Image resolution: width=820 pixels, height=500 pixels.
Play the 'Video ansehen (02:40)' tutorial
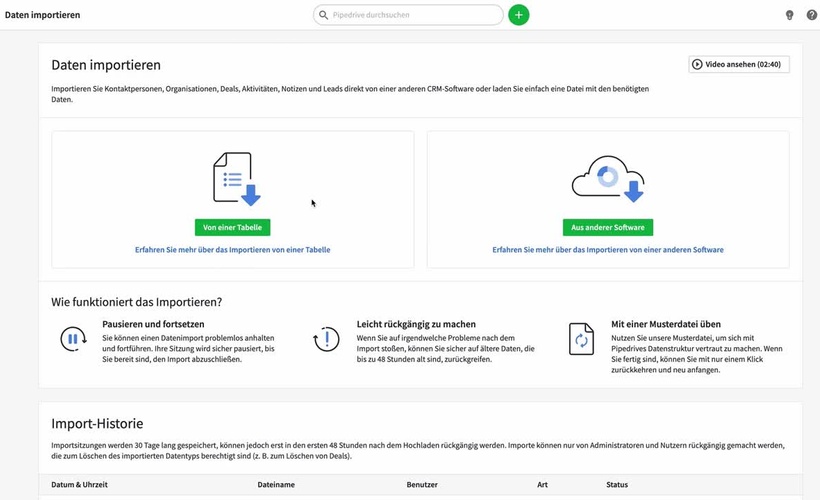pos(739,64)
